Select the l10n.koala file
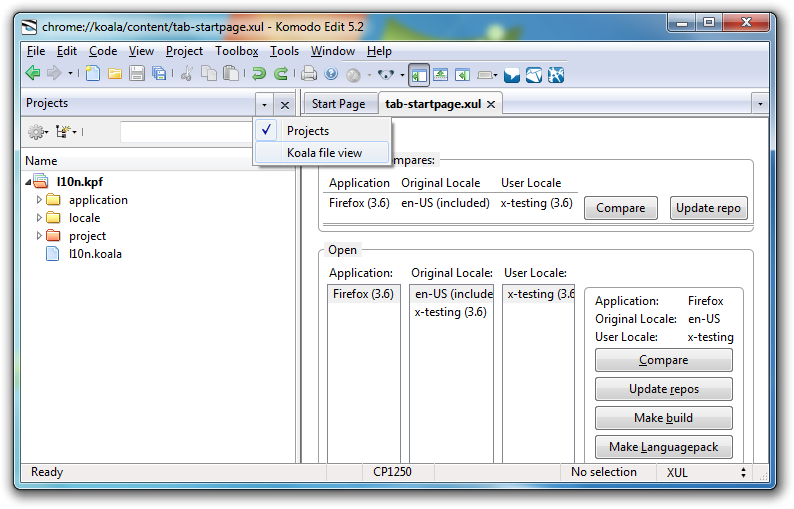 click(95, 254)
